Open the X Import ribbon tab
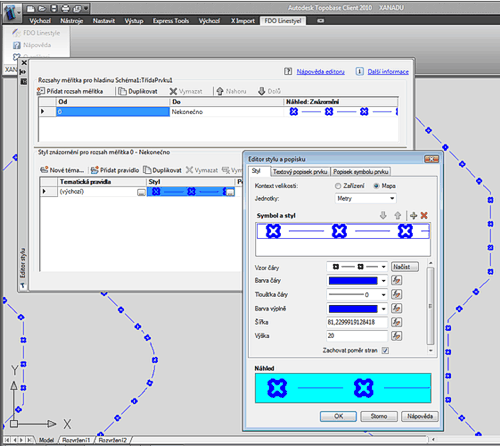The image size is (500, 446). click(243, 21)
